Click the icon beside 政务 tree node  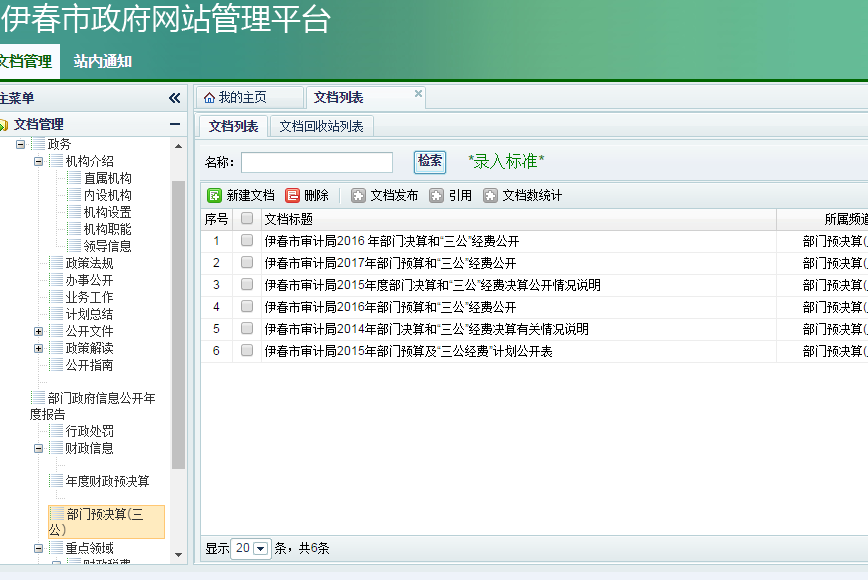(x=38, y=144)
